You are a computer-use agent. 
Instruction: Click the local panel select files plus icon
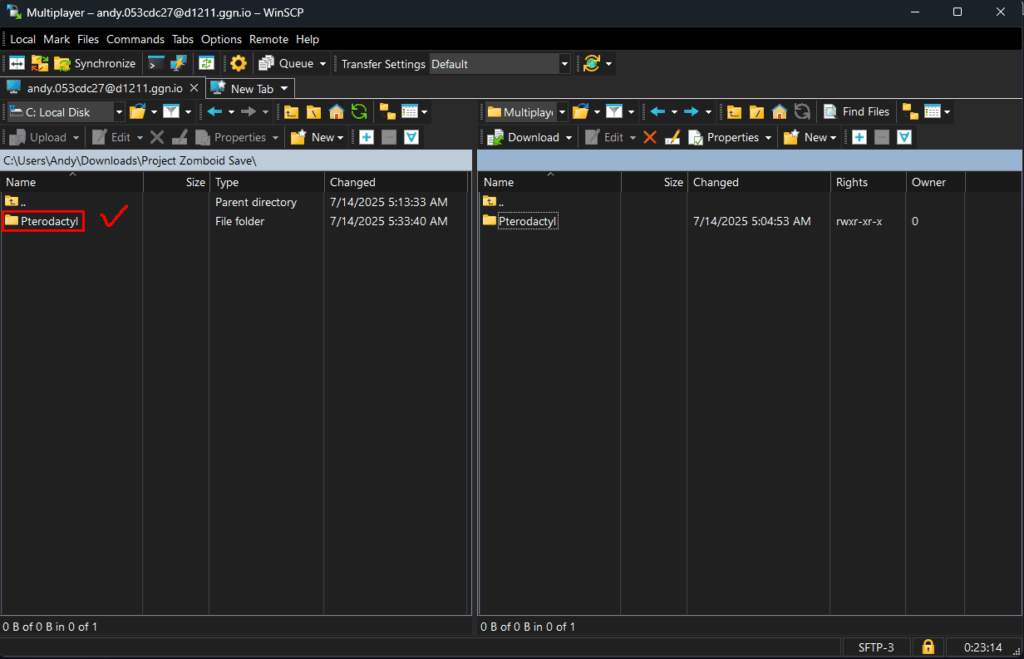pos(366,137)
